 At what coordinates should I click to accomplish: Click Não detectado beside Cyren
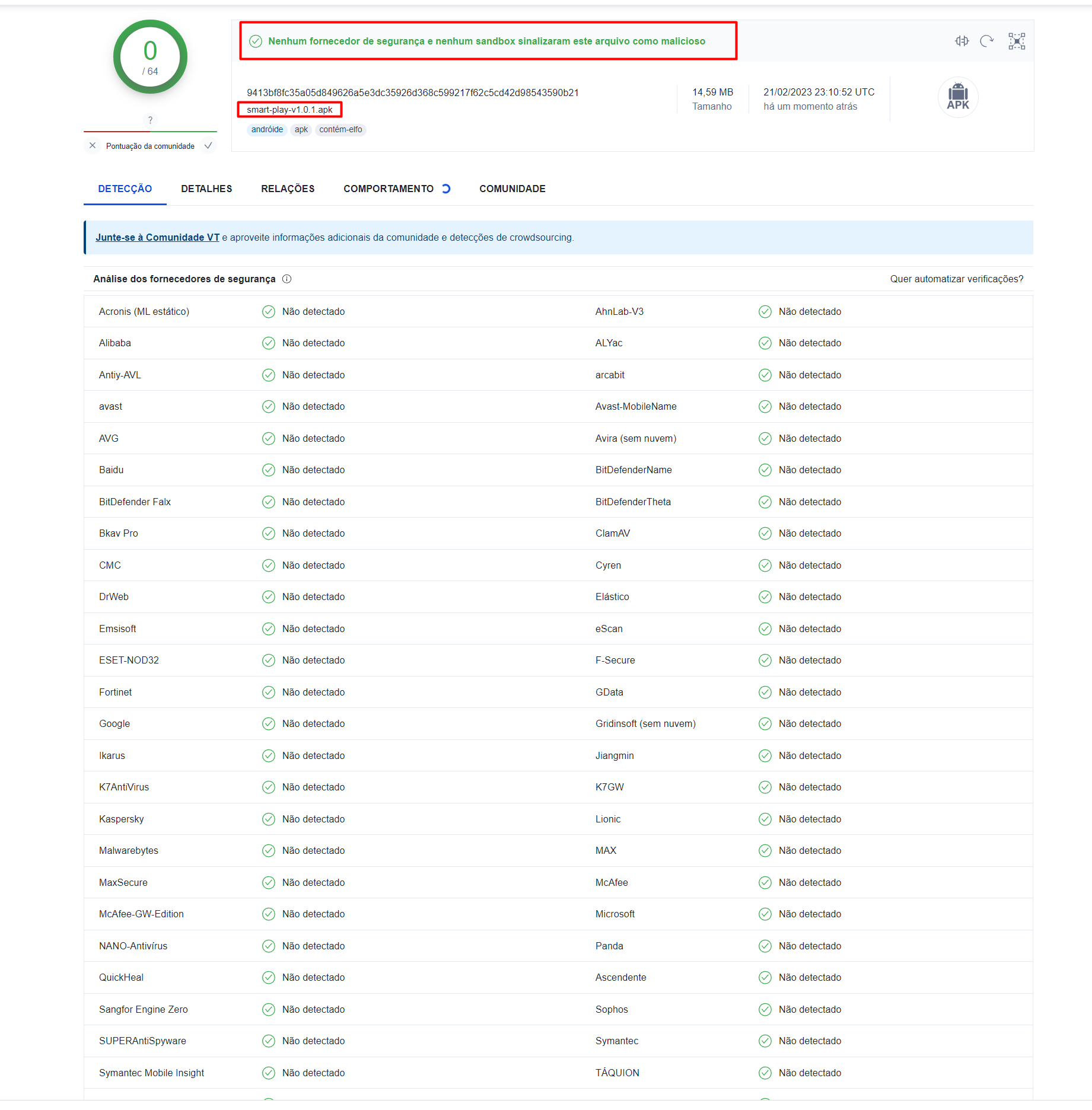click(x=810, y=565)
